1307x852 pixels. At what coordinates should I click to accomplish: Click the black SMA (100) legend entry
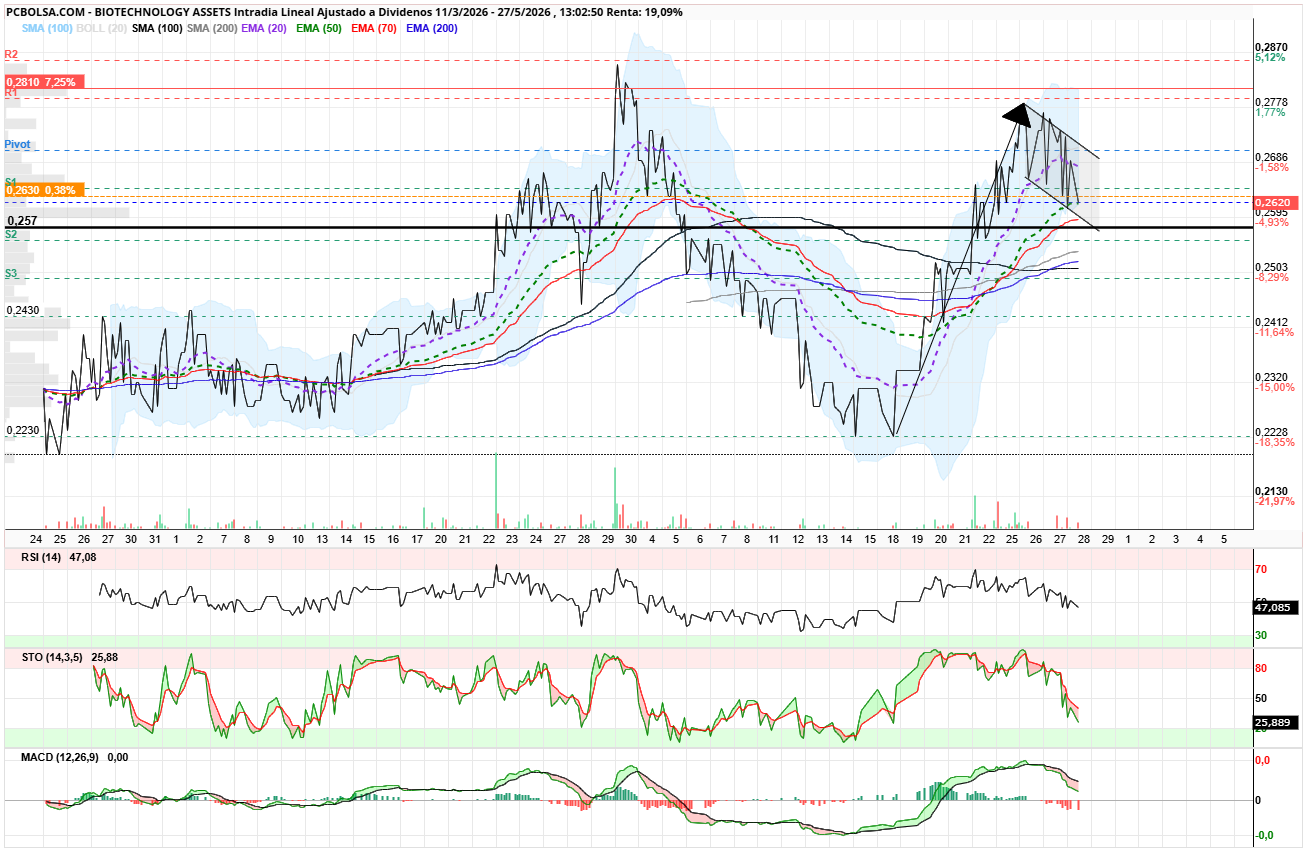pyautogui.click(x=157, y=28)
